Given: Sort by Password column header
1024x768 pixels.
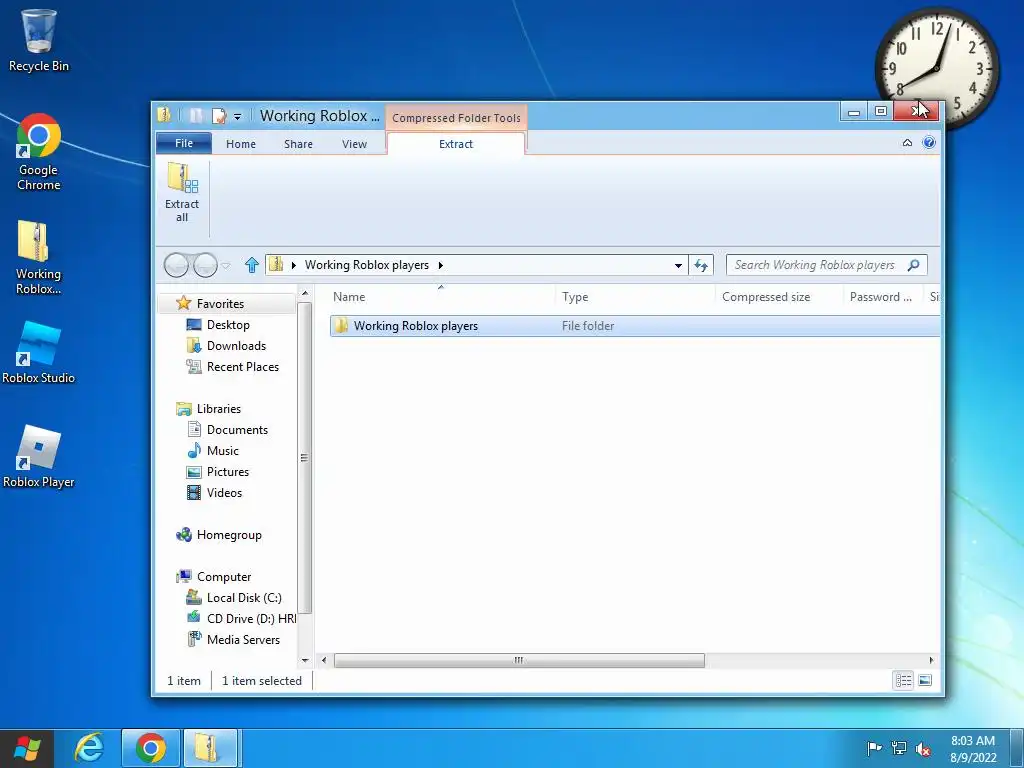Looking at the screenshot, I should [x=884, y=296].
